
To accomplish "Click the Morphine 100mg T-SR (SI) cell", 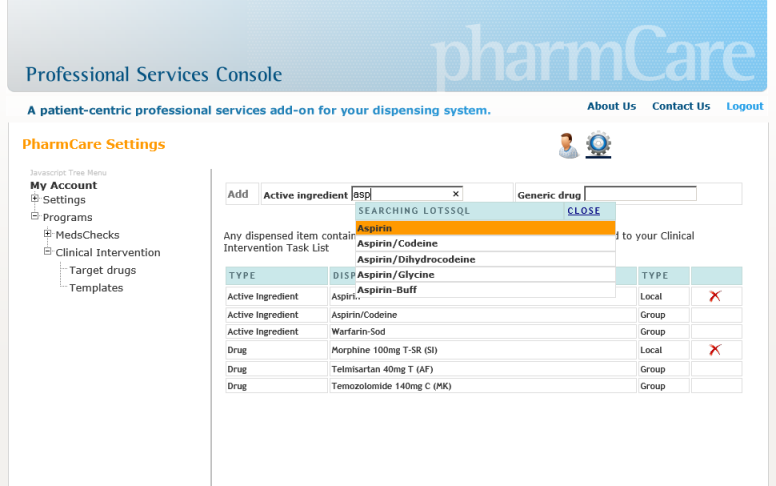I will click(x=483, y=350).
